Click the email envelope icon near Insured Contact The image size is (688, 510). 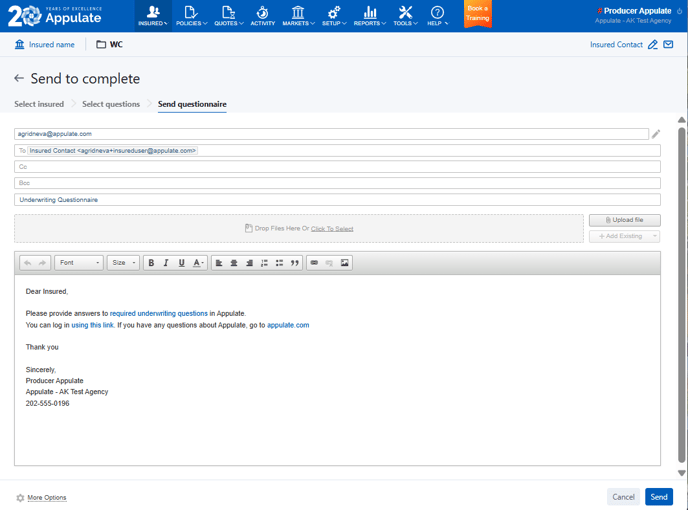[x=668, y=44]
